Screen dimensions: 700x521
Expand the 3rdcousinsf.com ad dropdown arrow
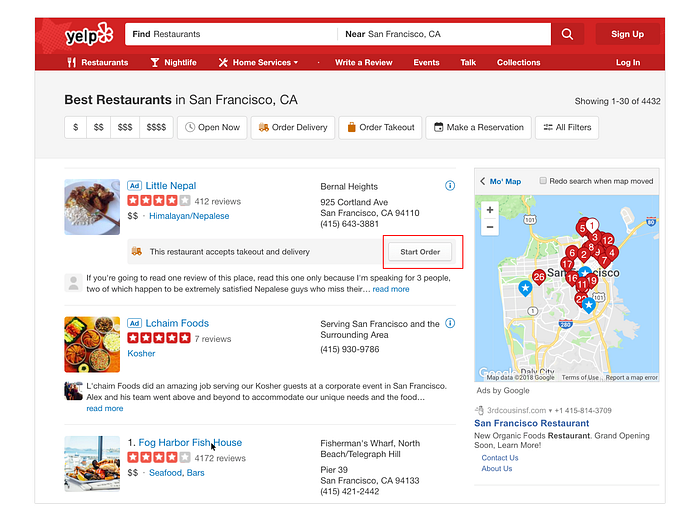550,410
